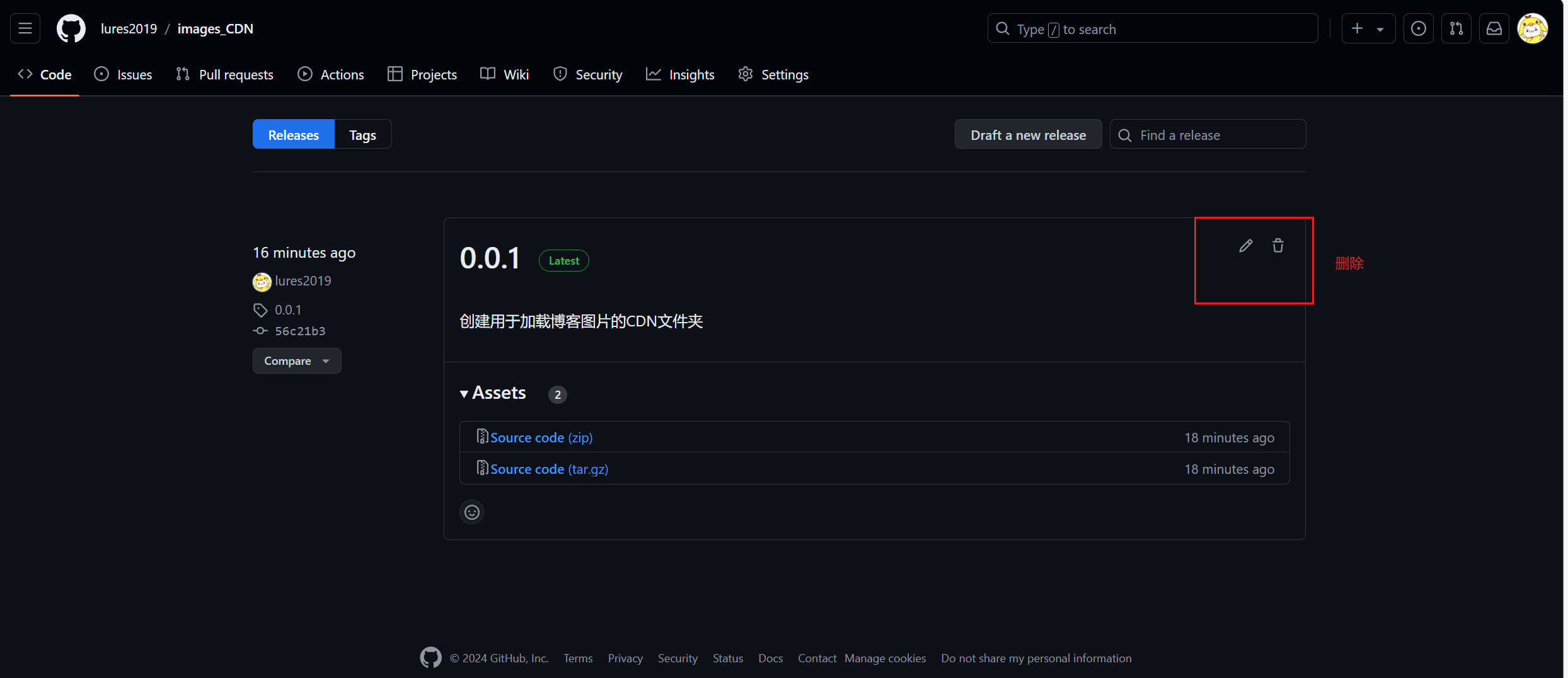Click the tag icon next to 0.0.1
The image size is (1568, 678).
coord(260,310)
